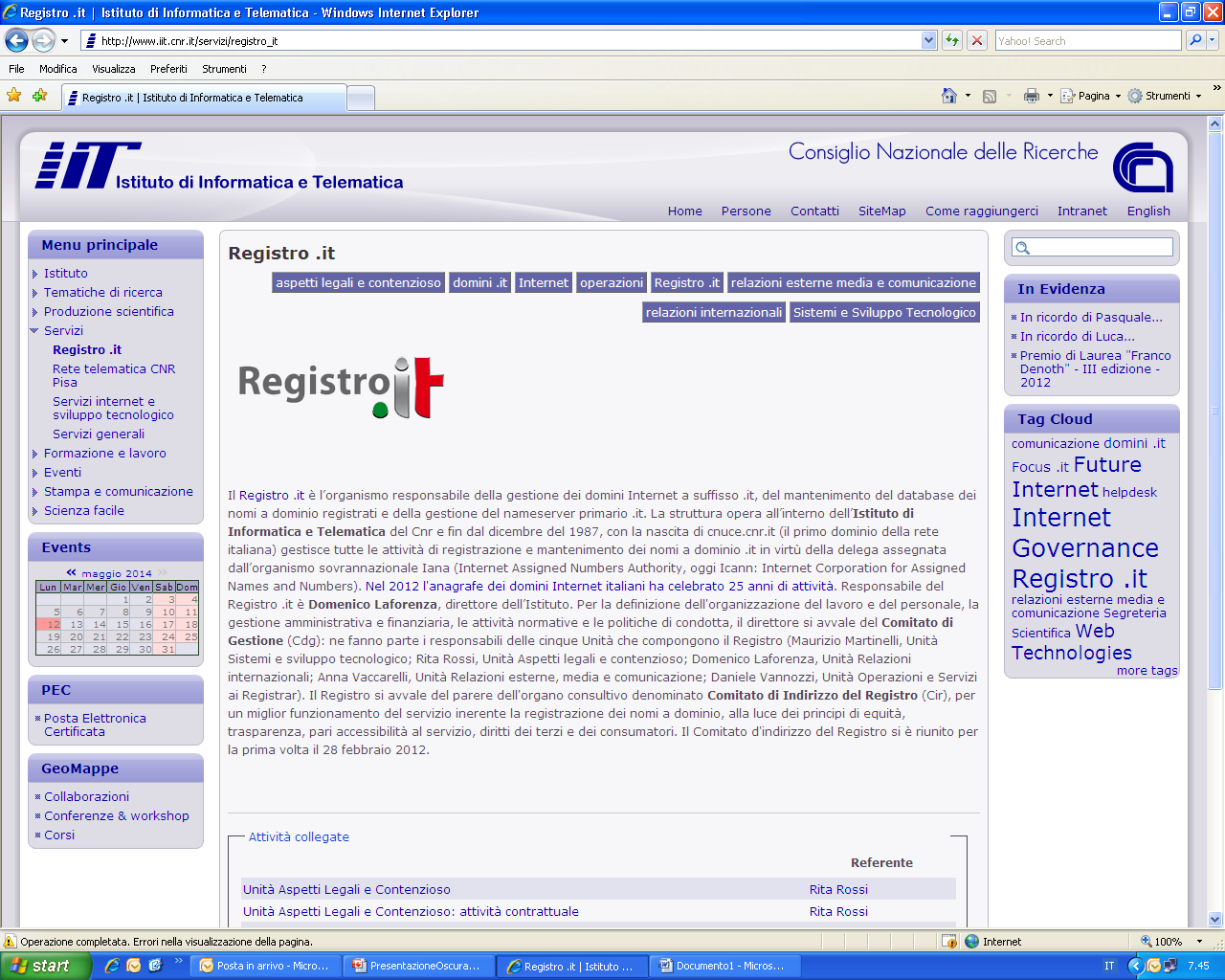Click the Home page house icon
The width and height of the screenshot is (1225, 980).
949,96
